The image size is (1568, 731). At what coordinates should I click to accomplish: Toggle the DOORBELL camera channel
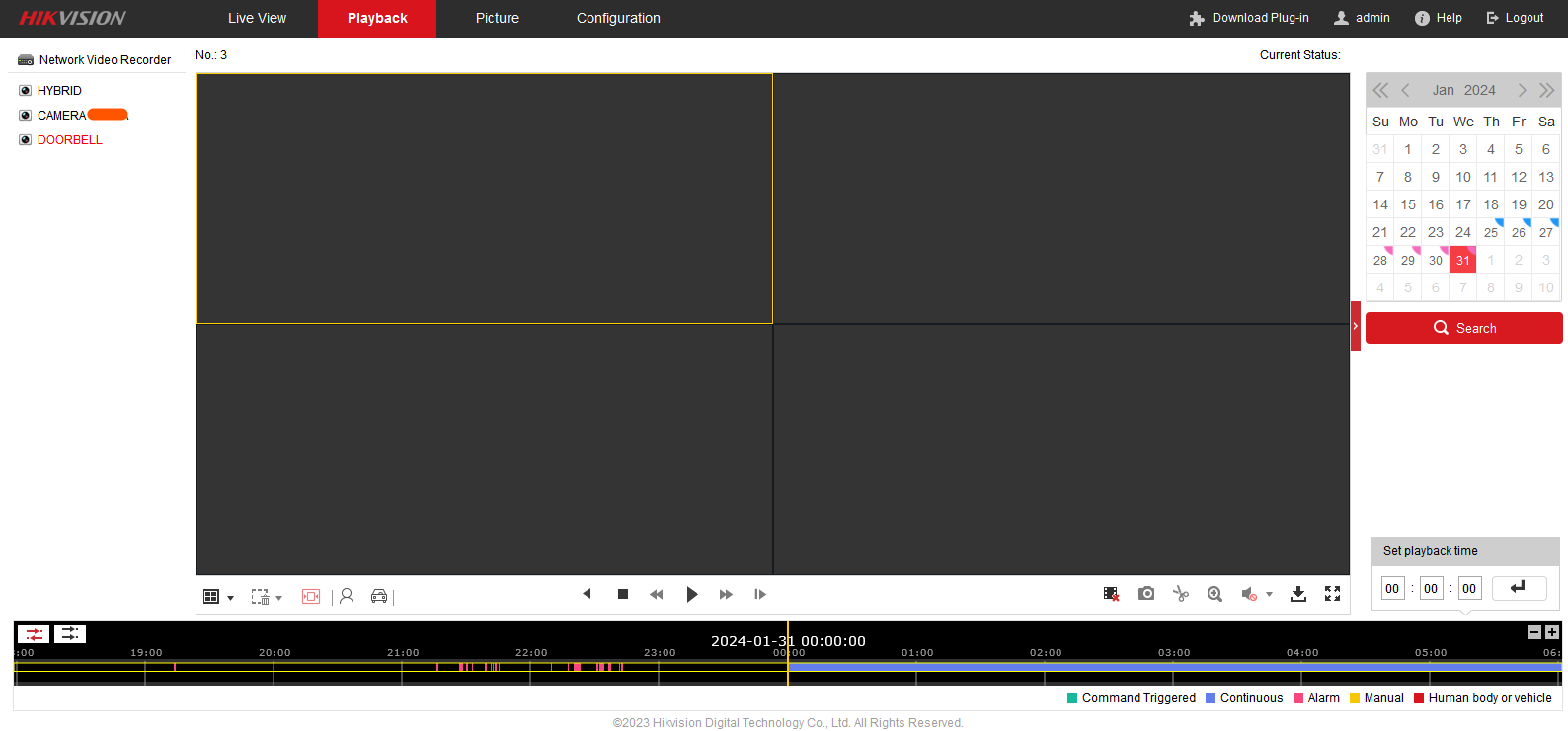click(x=69, y=140)
